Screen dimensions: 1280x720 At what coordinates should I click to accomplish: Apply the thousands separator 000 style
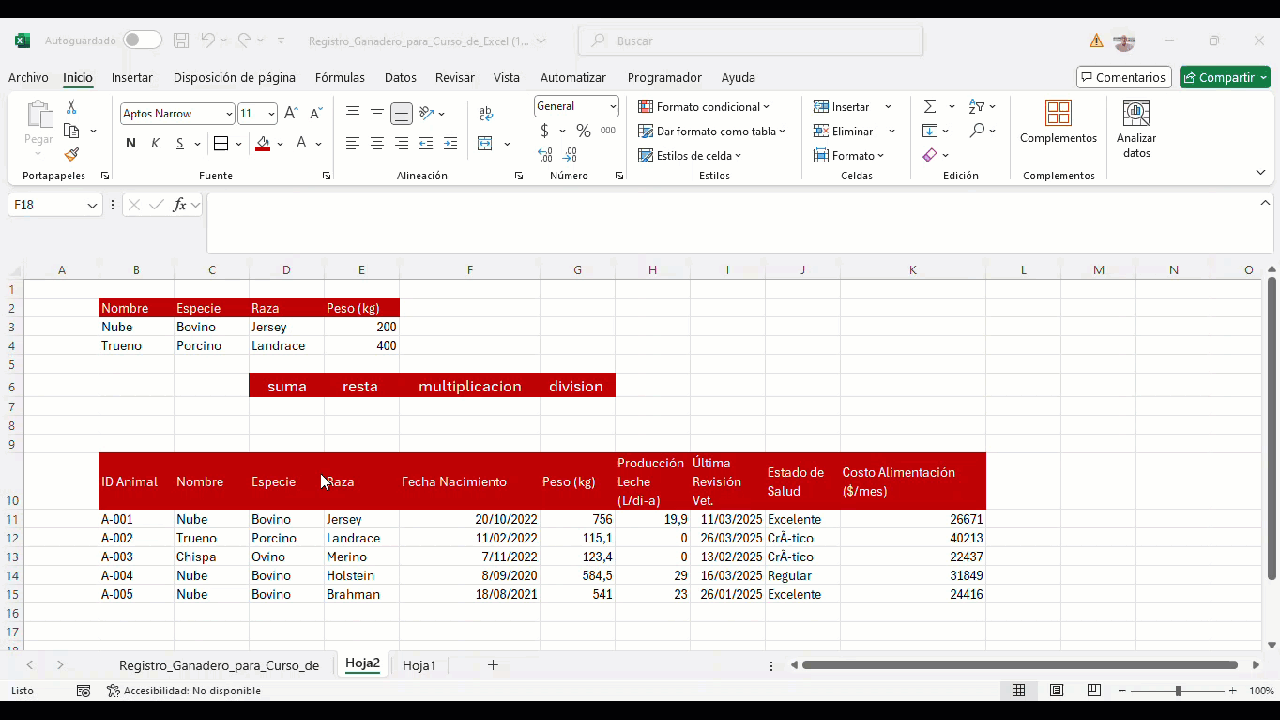pos(608,131)
